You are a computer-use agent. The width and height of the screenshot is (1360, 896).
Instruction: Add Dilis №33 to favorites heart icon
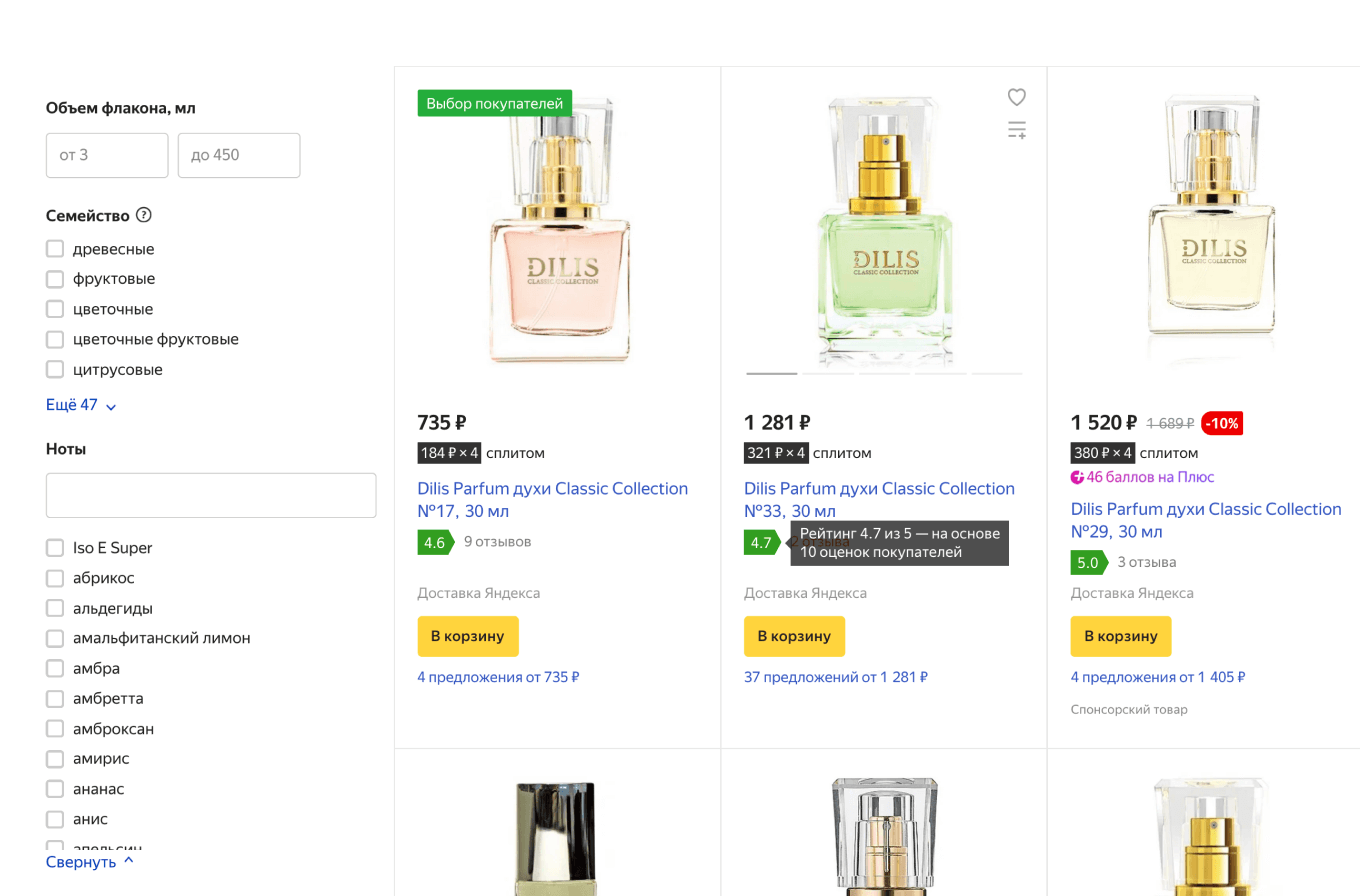click(x=1016, y=97)
